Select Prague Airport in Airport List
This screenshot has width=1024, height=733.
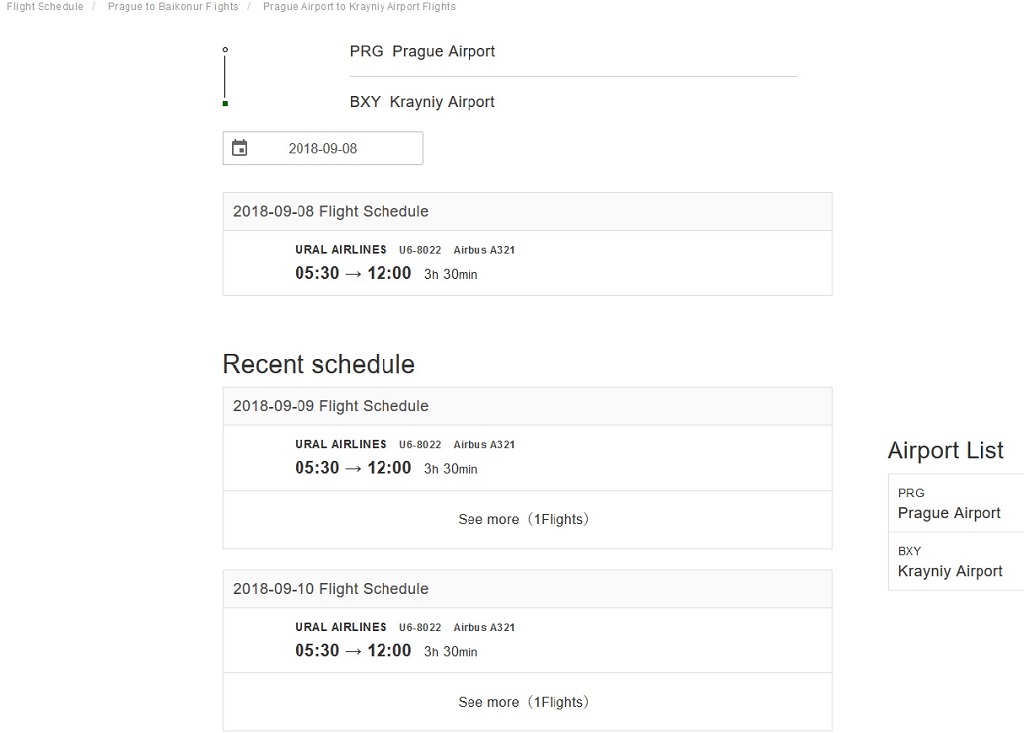click(956, 503)
